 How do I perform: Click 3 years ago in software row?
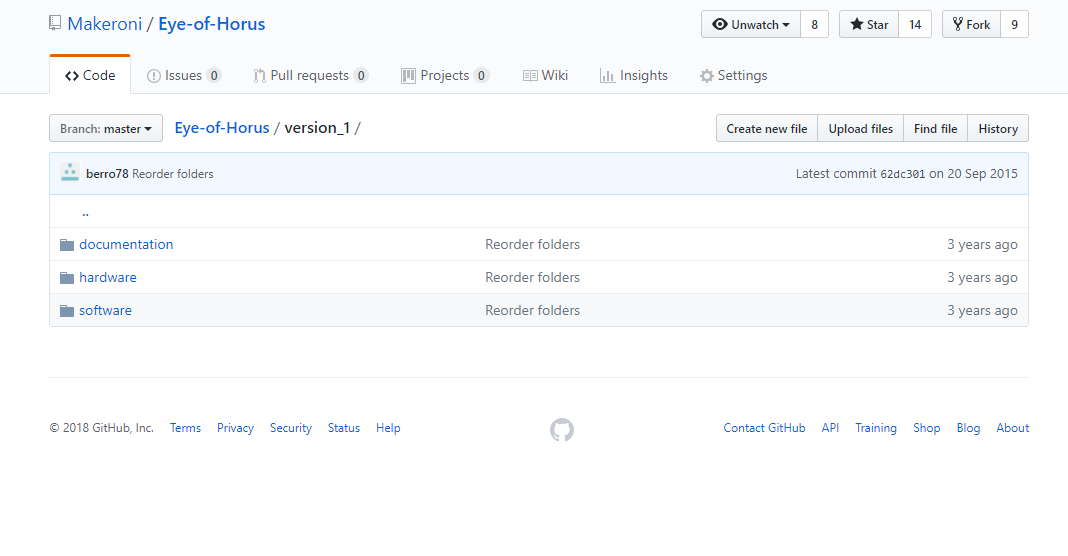click(982, 311)
